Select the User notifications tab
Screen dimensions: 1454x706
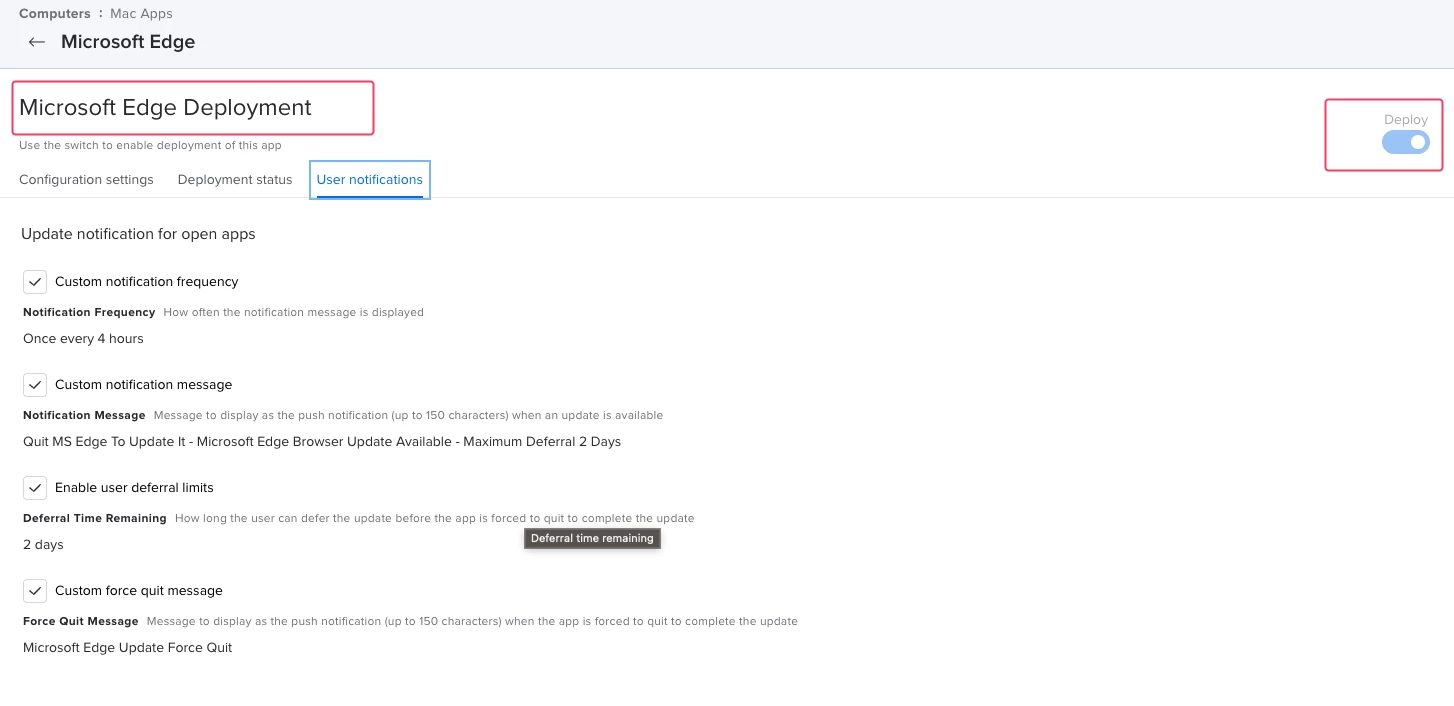pyautogui.click(x=370, y=180)
